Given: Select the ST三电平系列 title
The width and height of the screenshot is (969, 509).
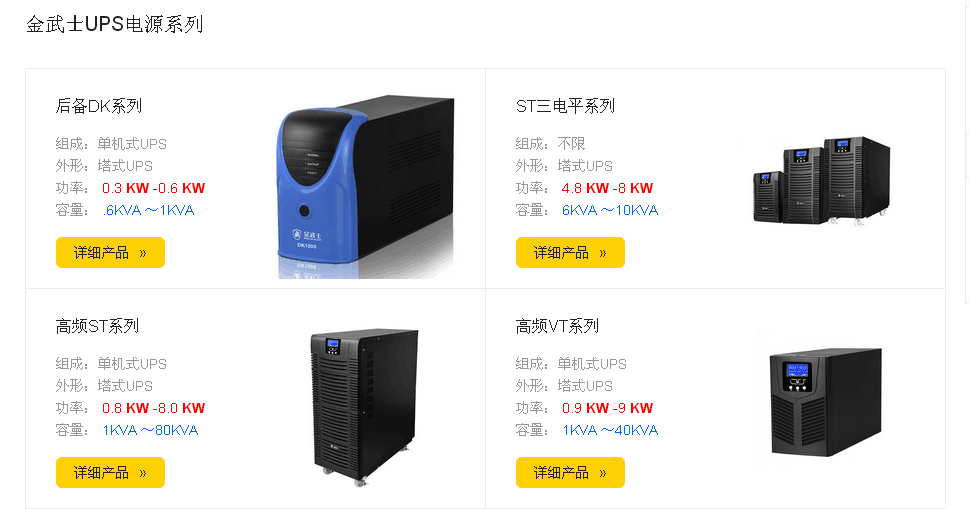Looking at the screenshot, I should tap(565, 106).
